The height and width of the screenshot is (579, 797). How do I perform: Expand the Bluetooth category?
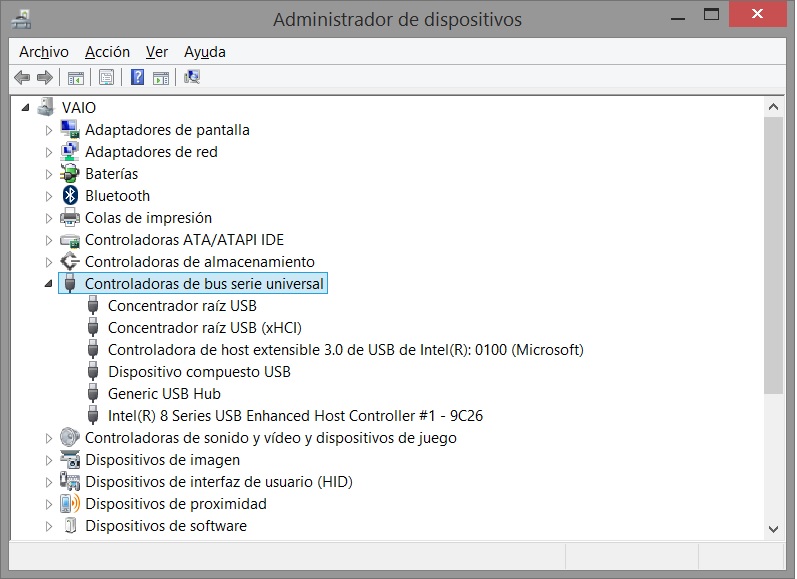(x=49, y=196)
